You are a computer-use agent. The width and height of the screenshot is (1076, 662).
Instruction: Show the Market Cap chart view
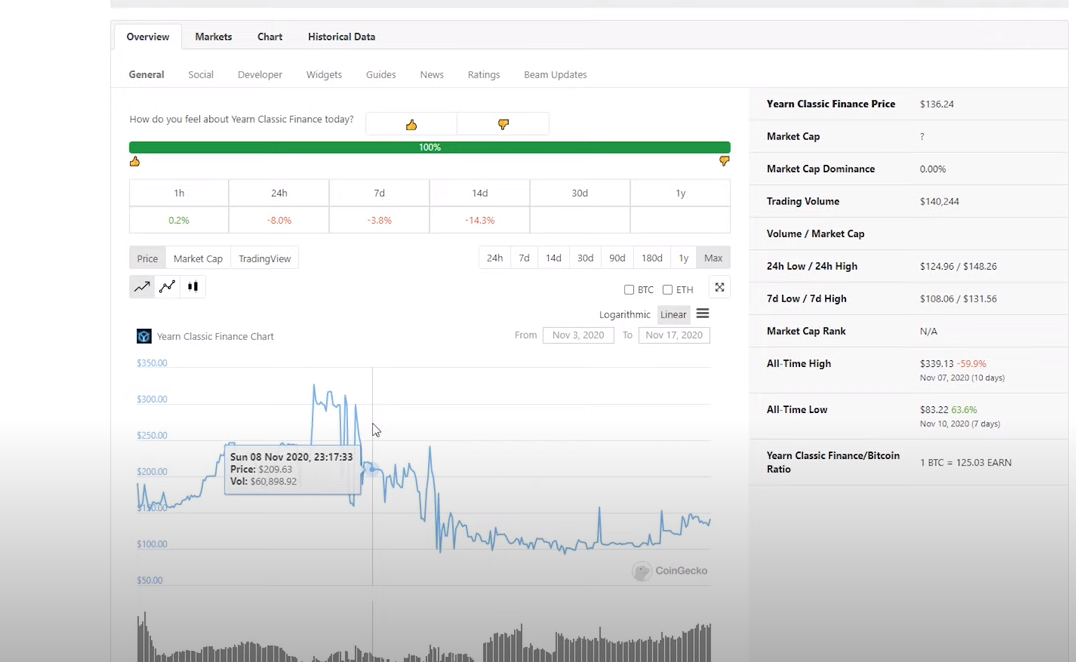point(198,258)
